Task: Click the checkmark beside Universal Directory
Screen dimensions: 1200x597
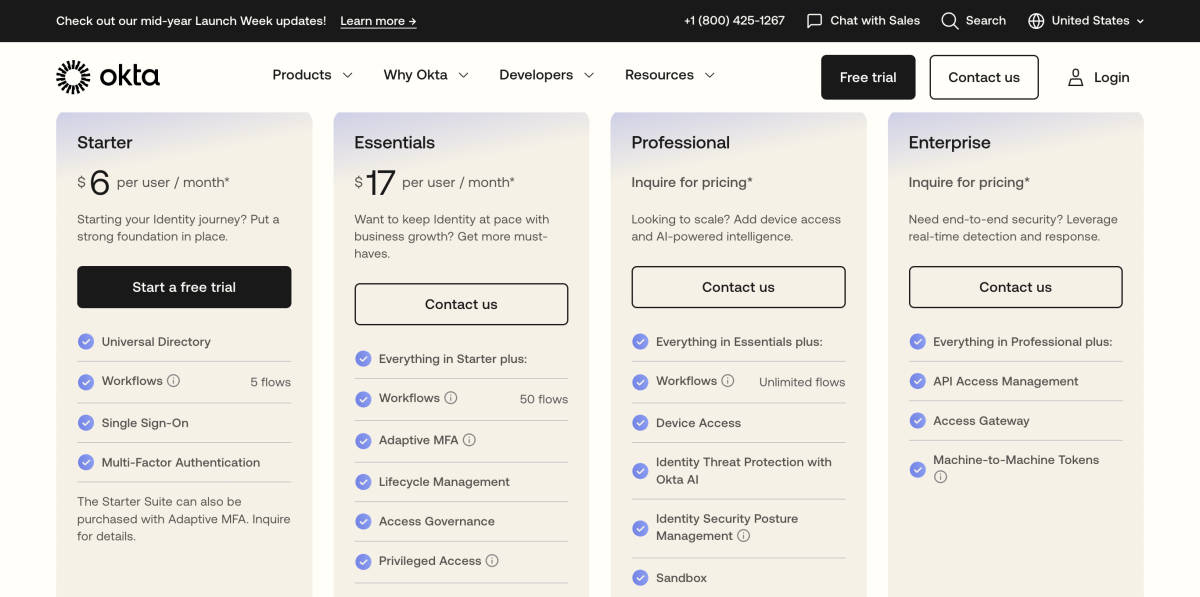Action: coord(86,341)
